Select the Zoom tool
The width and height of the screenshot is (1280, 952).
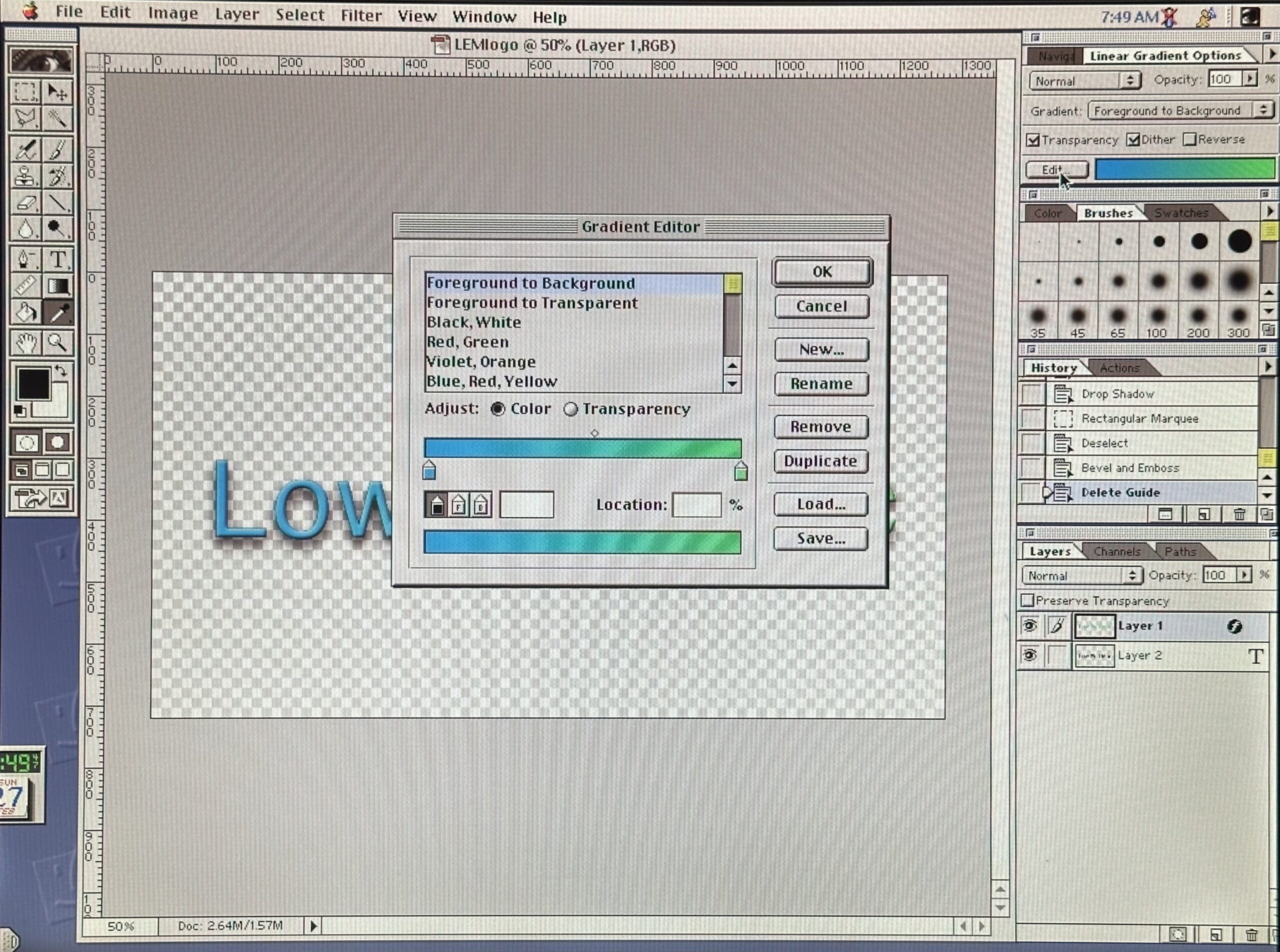click(57, 343)
